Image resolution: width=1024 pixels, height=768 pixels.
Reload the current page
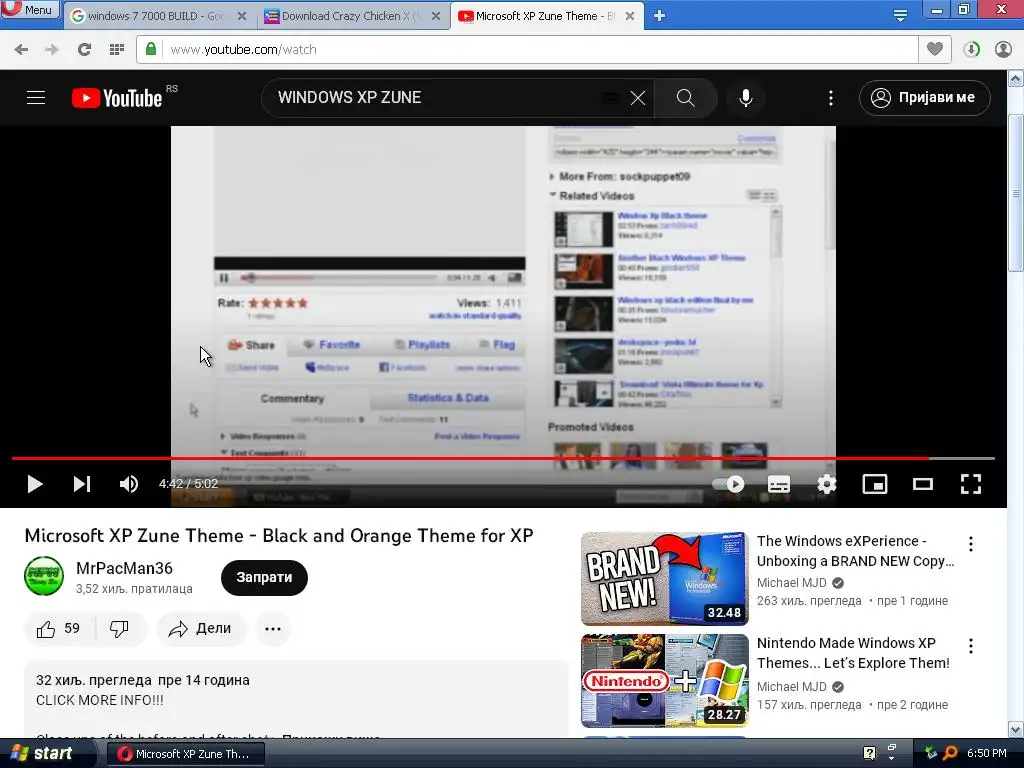pyautogui.click(x=84, y=50)
